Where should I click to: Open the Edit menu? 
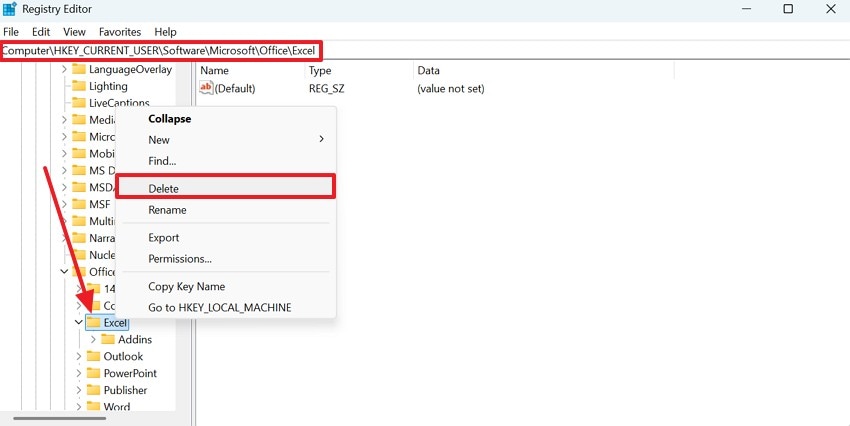tap(41, 32)
